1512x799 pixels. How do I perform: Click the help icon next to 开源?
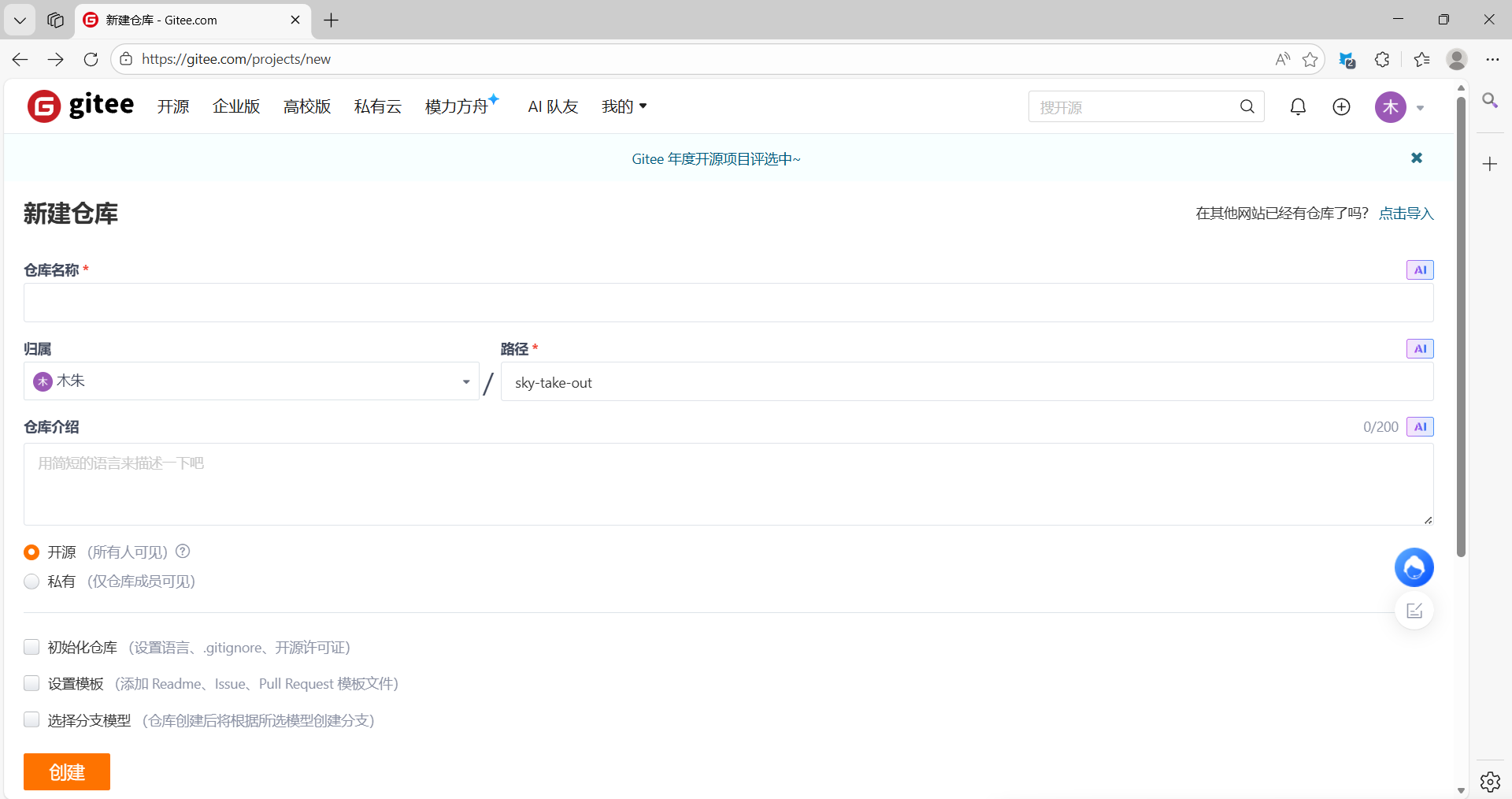tap(183, 552)
